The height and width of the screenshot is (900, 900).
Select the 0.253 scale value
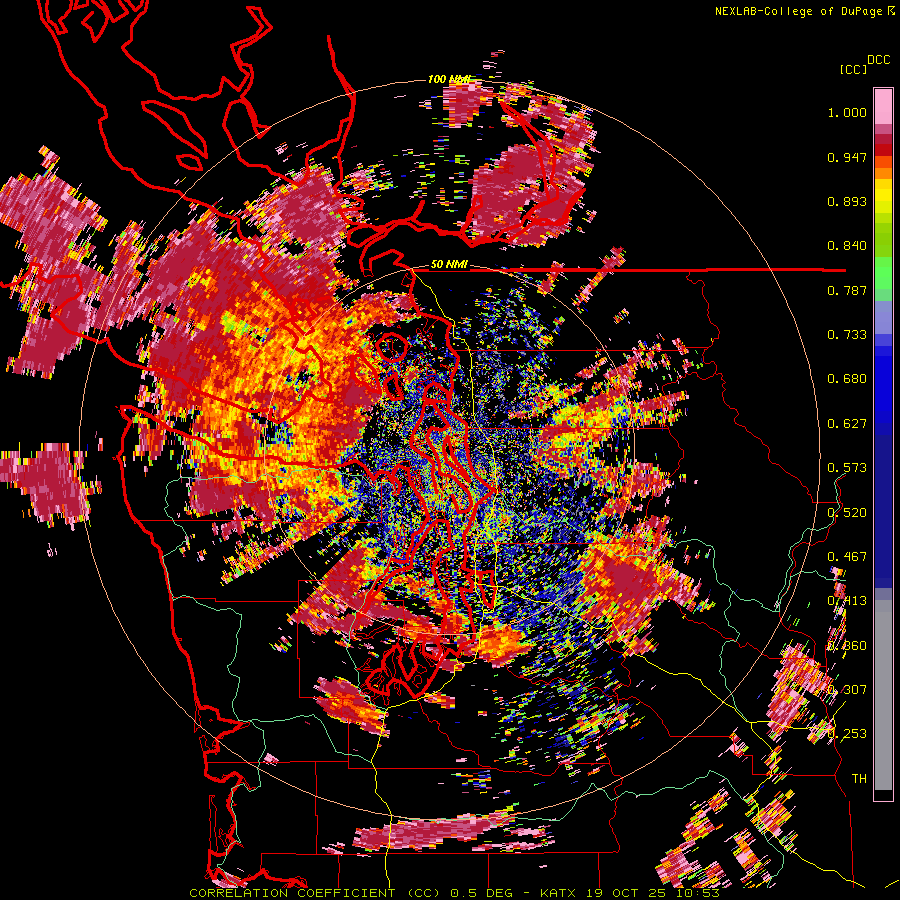(x=847, y=734)
